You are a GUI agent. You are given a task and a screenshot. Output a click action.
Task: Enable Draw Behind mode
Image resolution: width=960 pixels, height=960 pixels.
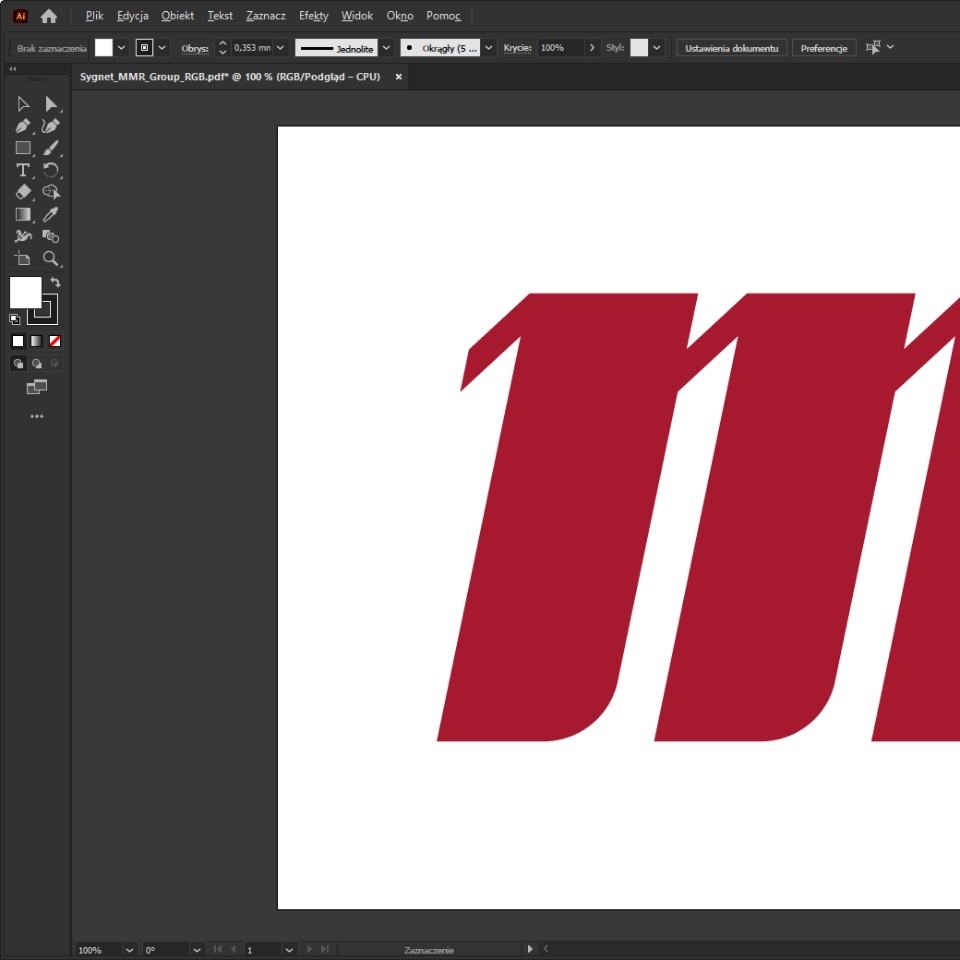tap(37, 364)
